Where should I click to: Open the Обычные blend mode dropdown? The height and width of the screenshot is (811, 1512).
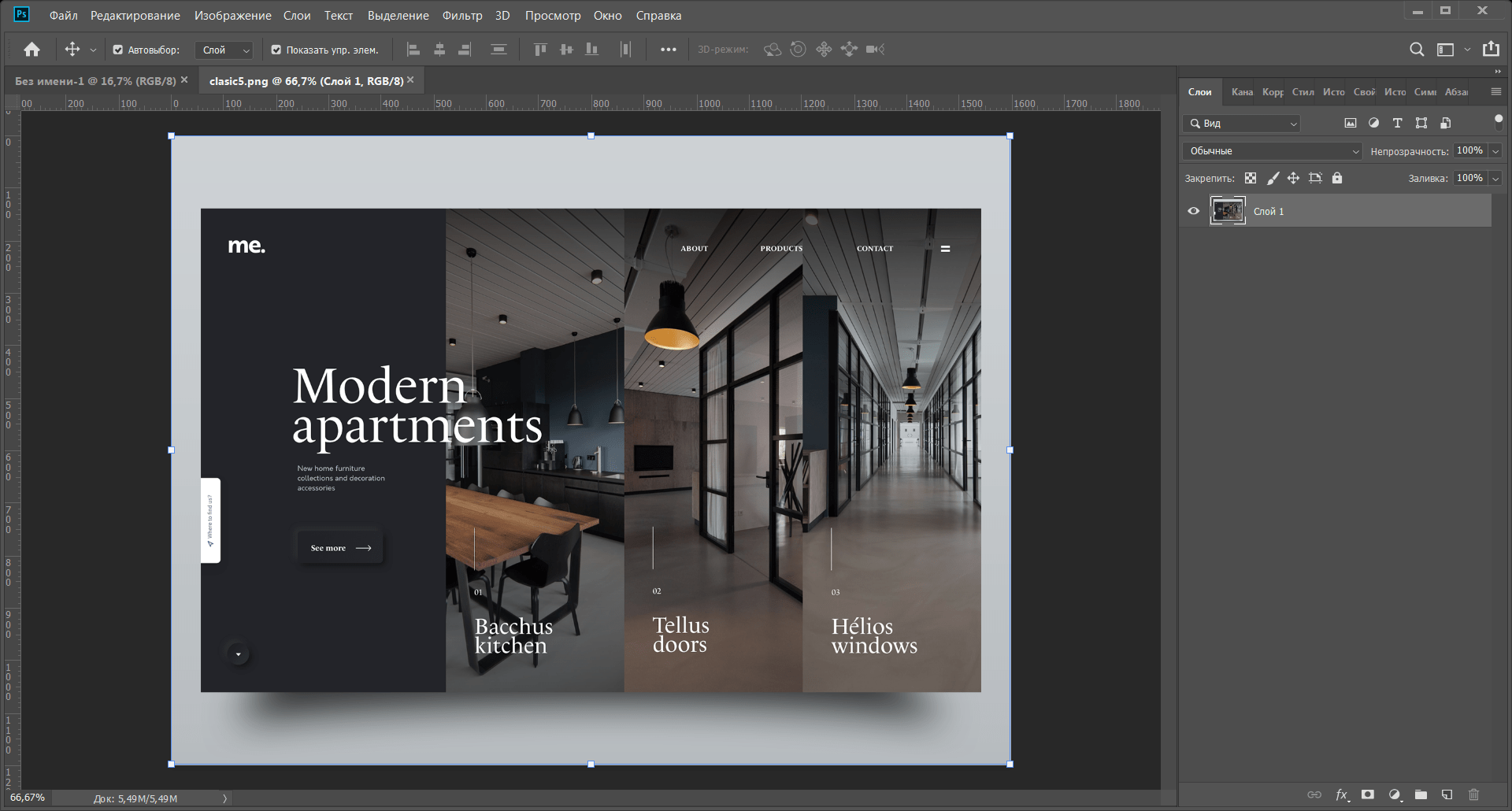point(1272,151)
